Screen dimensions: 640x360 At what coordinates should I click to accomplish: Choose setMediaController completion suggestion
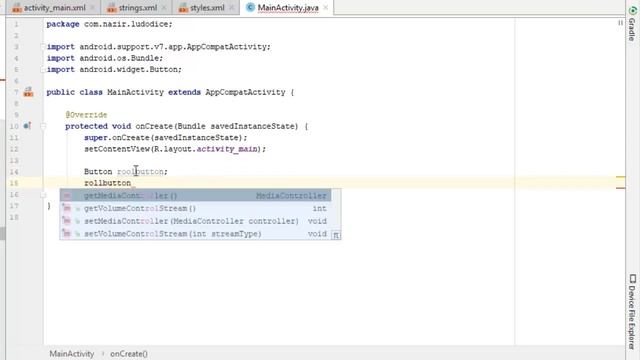point(196,221)
